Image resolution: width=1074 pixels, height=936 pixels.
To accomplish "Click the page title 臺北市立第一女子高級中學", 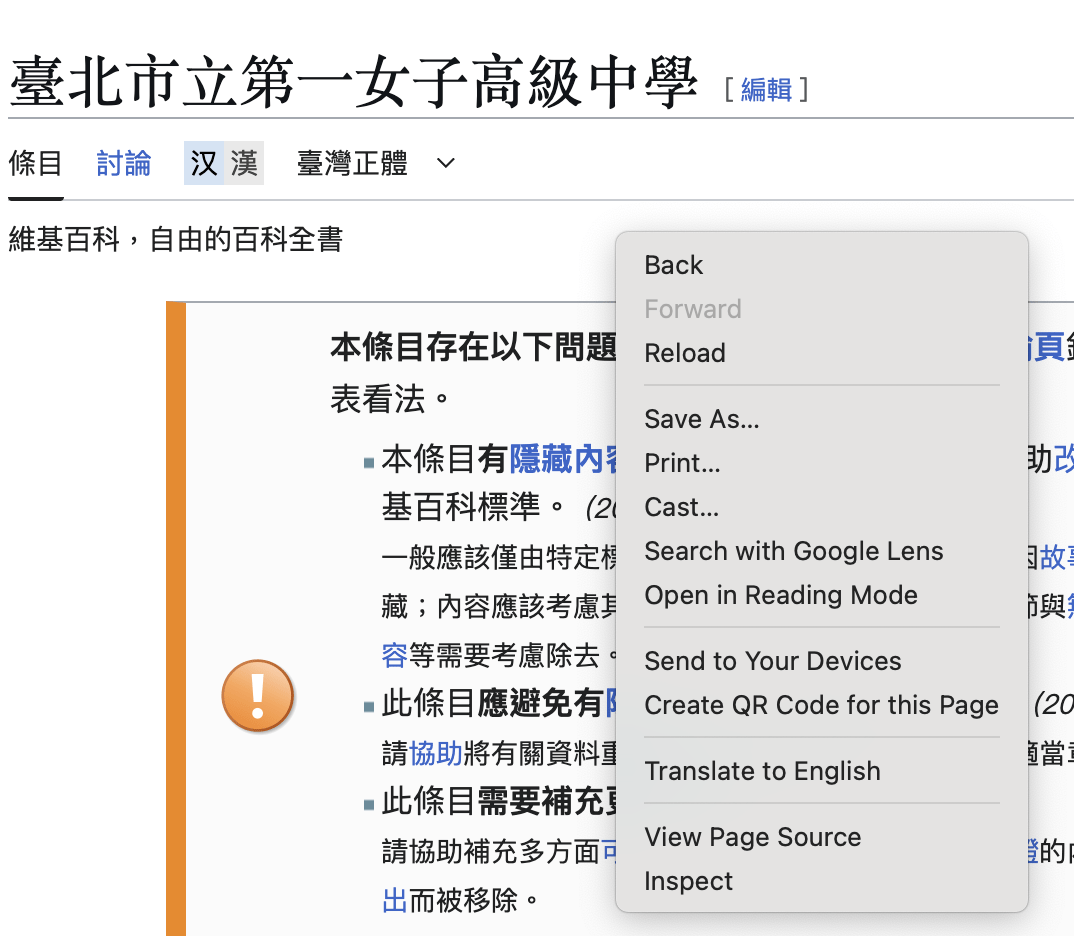I will coord(353,83).
